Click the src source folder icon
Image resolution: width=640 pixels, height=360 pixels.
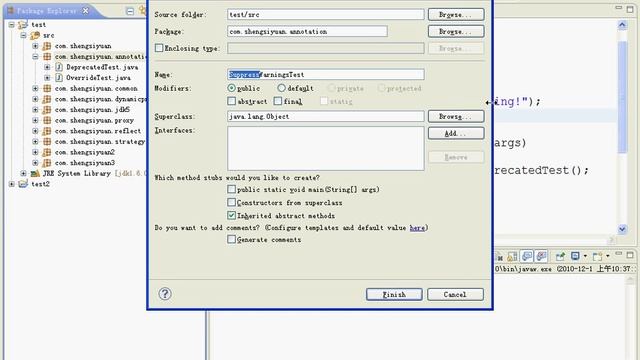35,36
